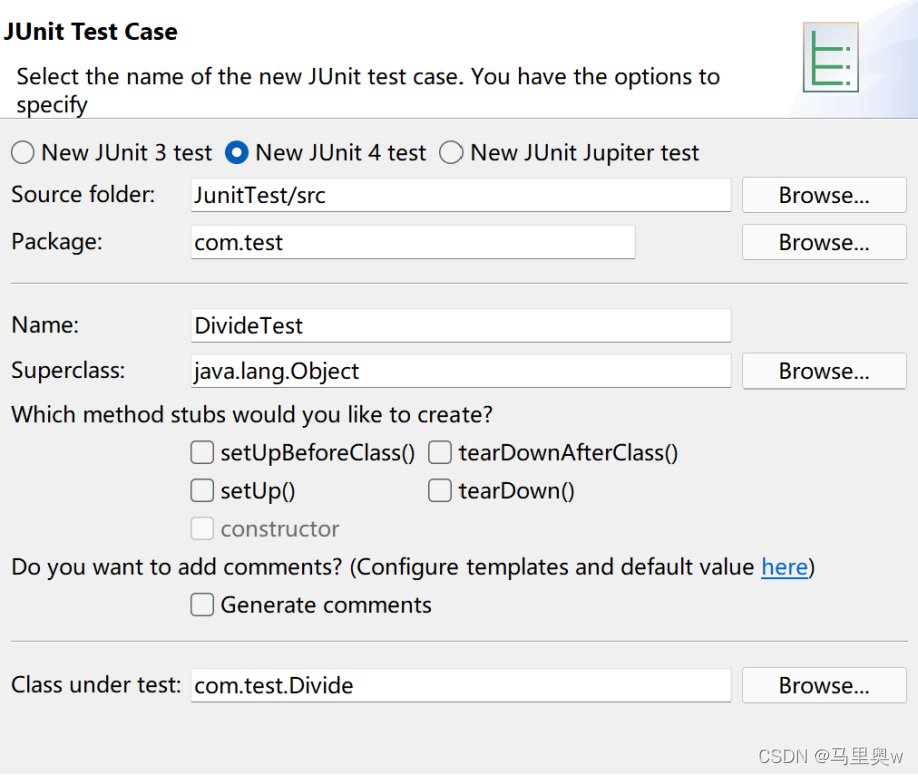
Task: Enable the setUpBeforeClass() method stub
Action: [x=202, y=453]
